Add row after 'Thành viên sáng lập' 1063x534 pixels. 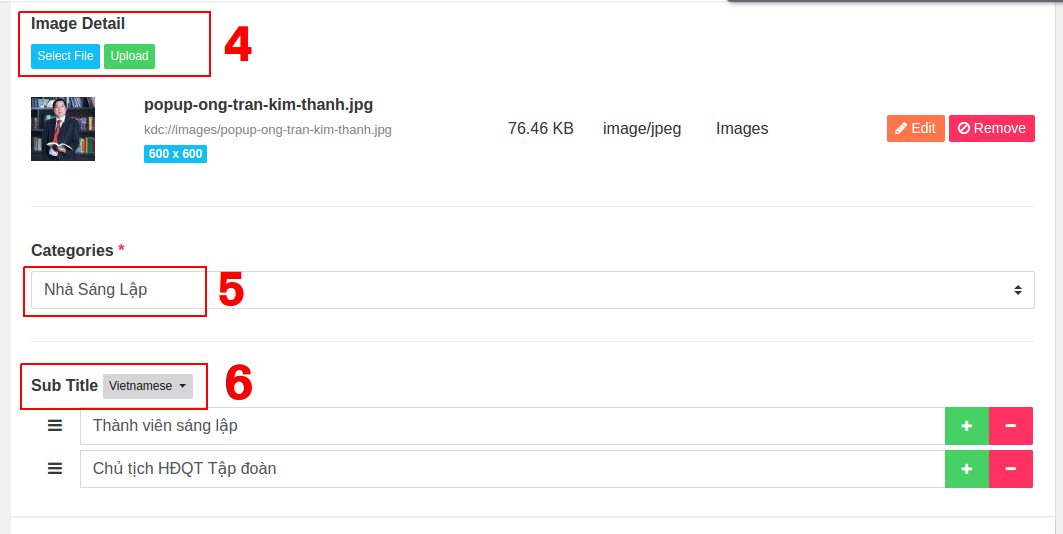[967, 426]
